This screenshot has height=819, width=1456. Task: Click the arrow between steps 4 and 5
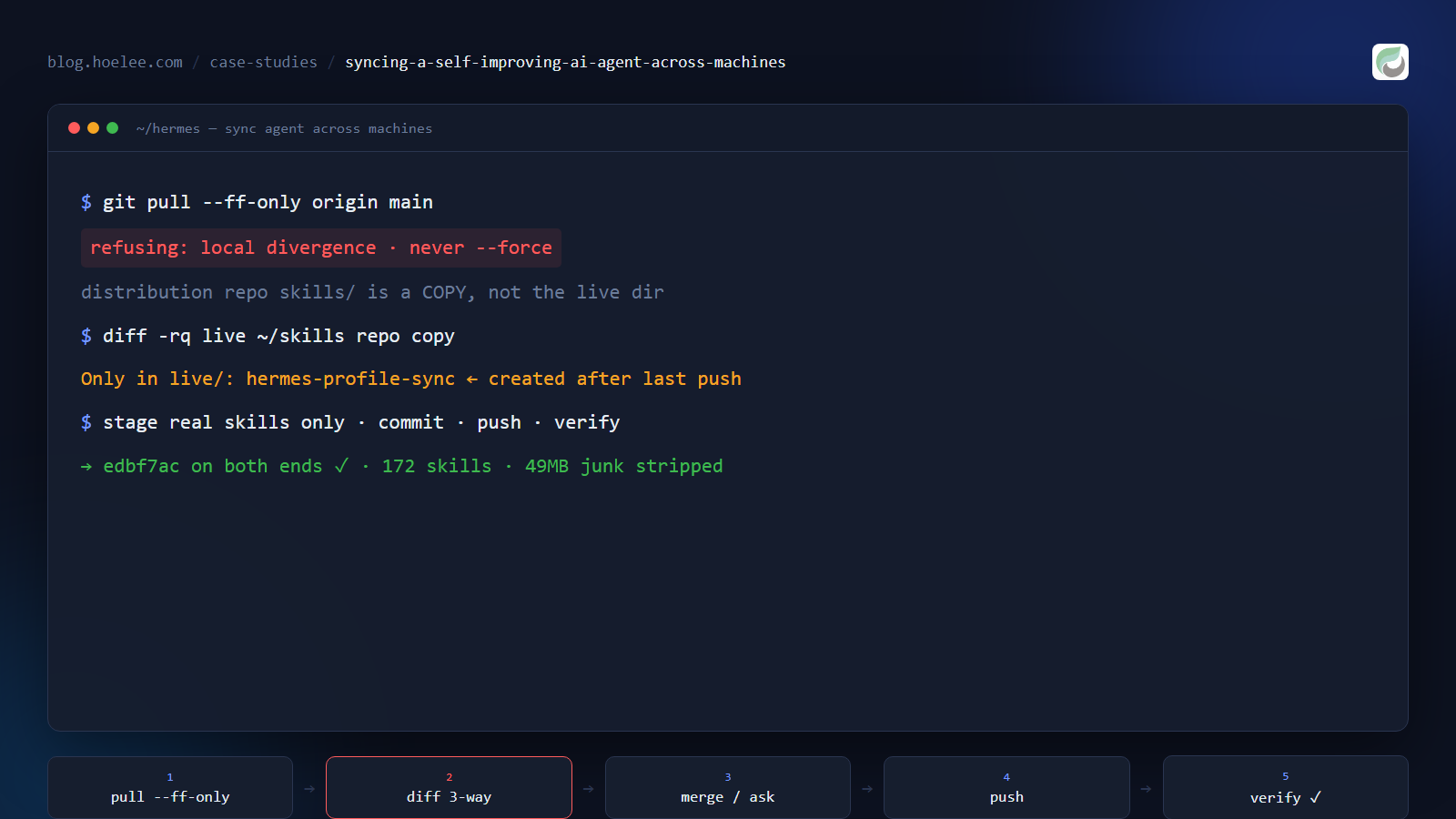pyautogui.click(x=1146, y=789)
